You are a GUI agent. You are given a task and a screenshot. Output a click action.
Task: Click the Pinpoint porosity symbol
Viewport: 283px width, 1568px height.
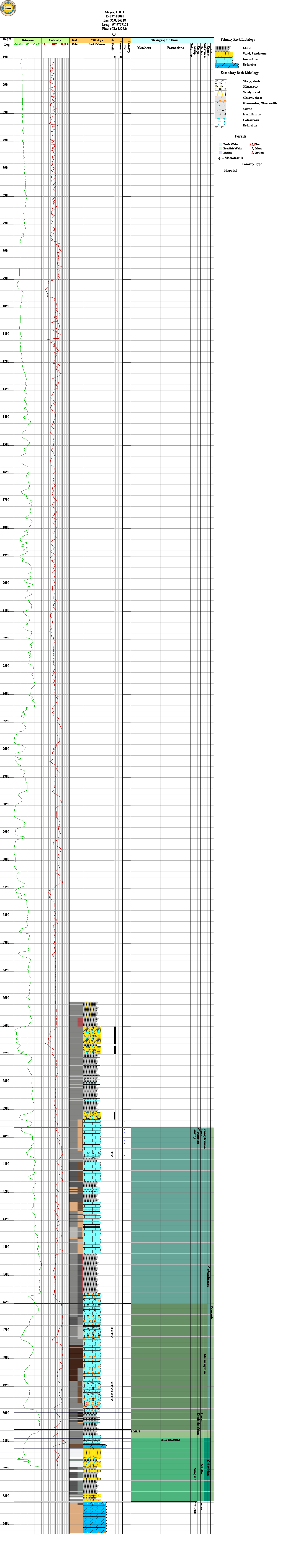(220, 170)
